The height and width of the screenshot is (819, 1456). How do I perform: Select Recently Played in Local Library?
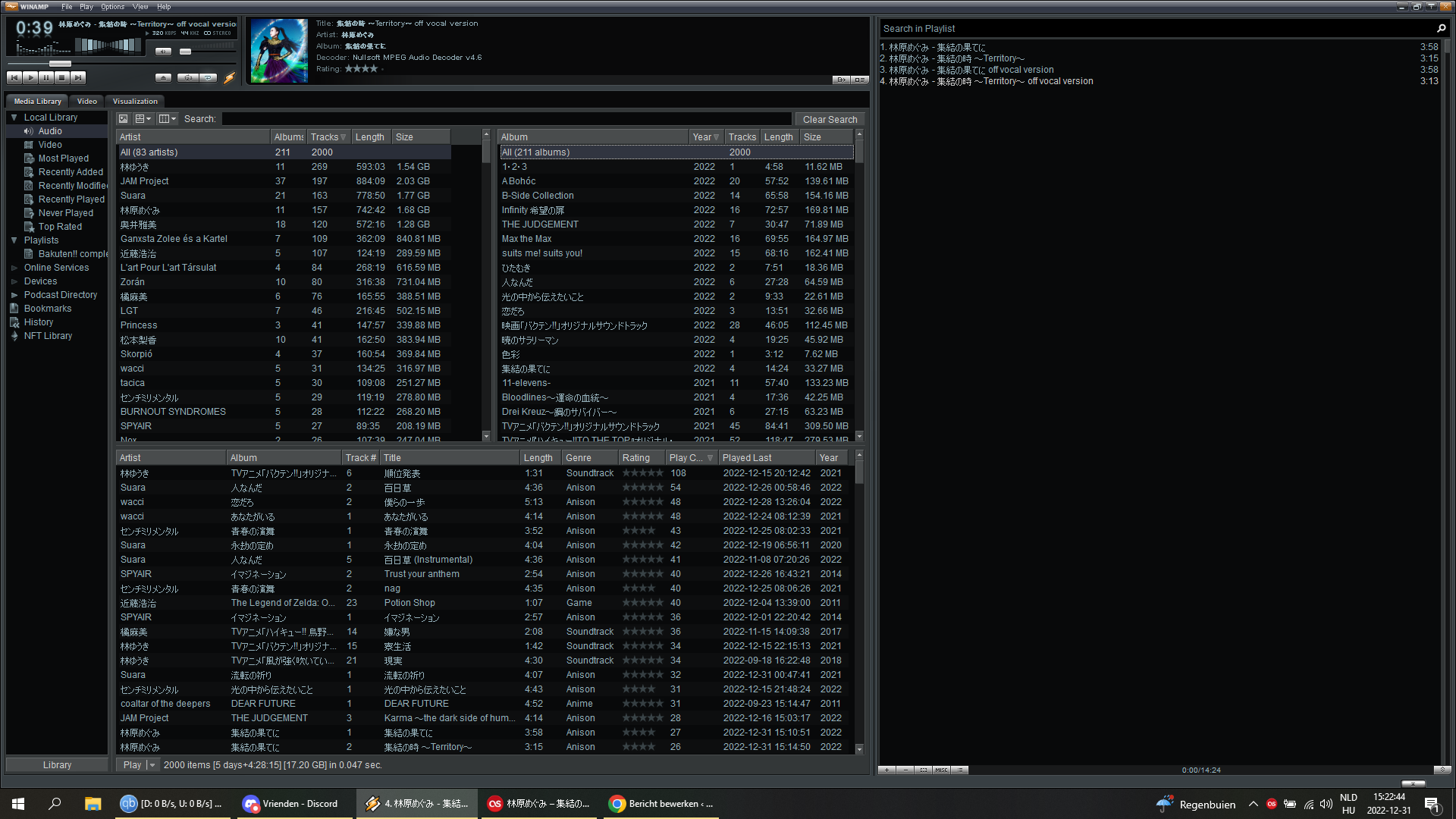point(71,199)
